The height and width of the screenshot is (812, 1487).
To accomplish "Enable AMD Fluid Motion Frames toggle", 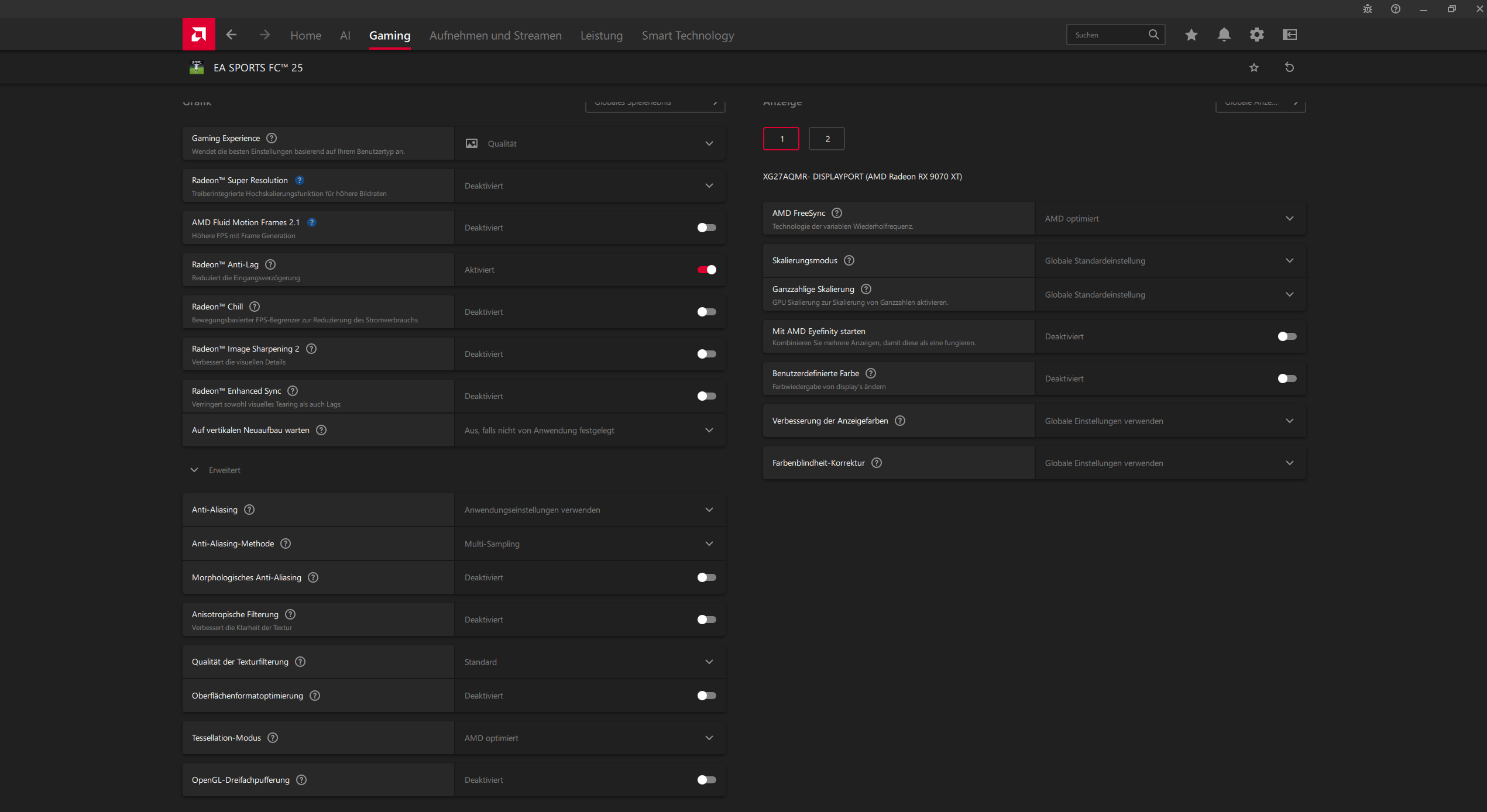I will (x=706, y=228).
